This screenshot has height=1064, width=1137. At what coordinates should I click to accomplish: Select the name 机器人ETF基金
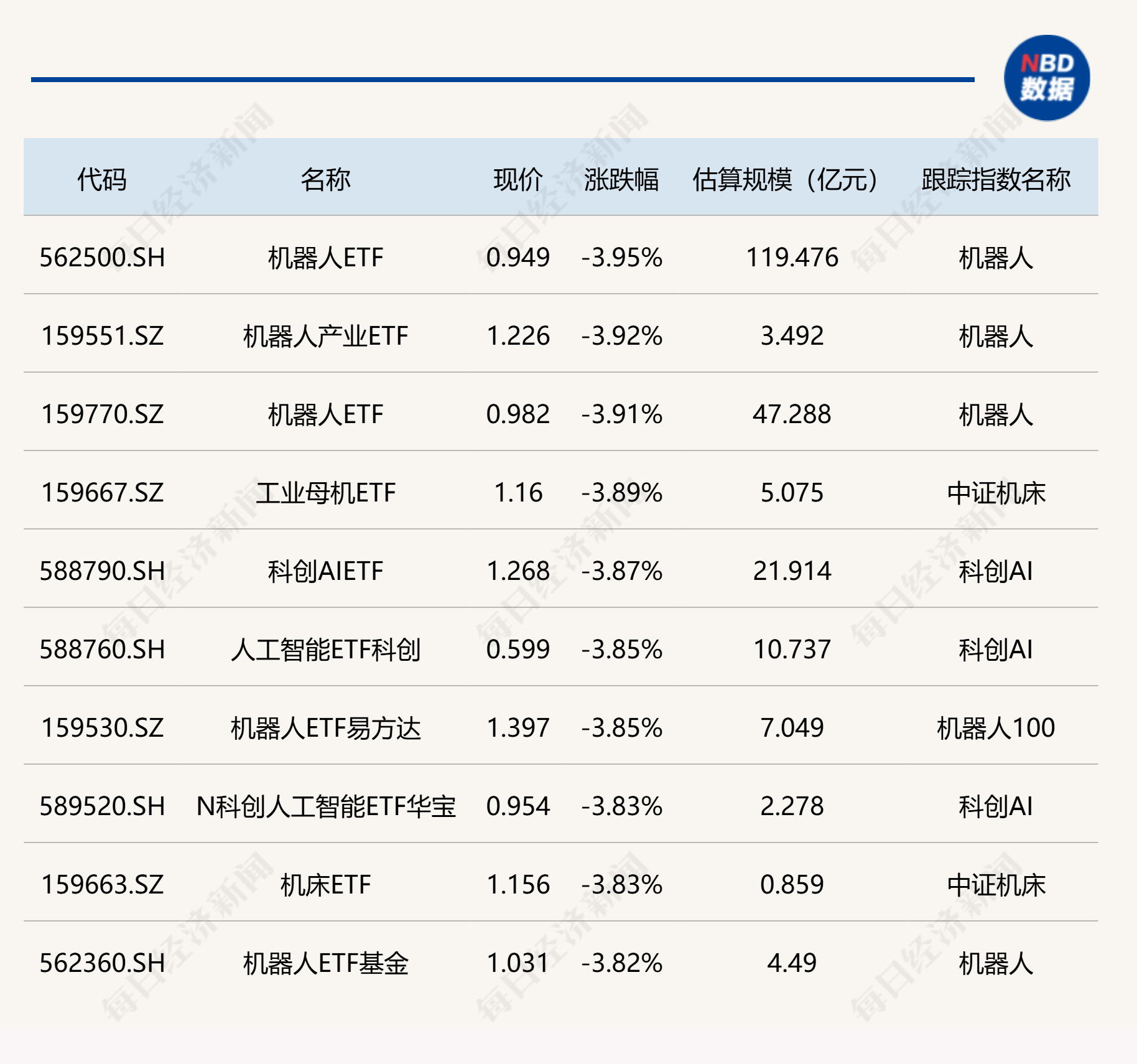[x=325, y=963]
